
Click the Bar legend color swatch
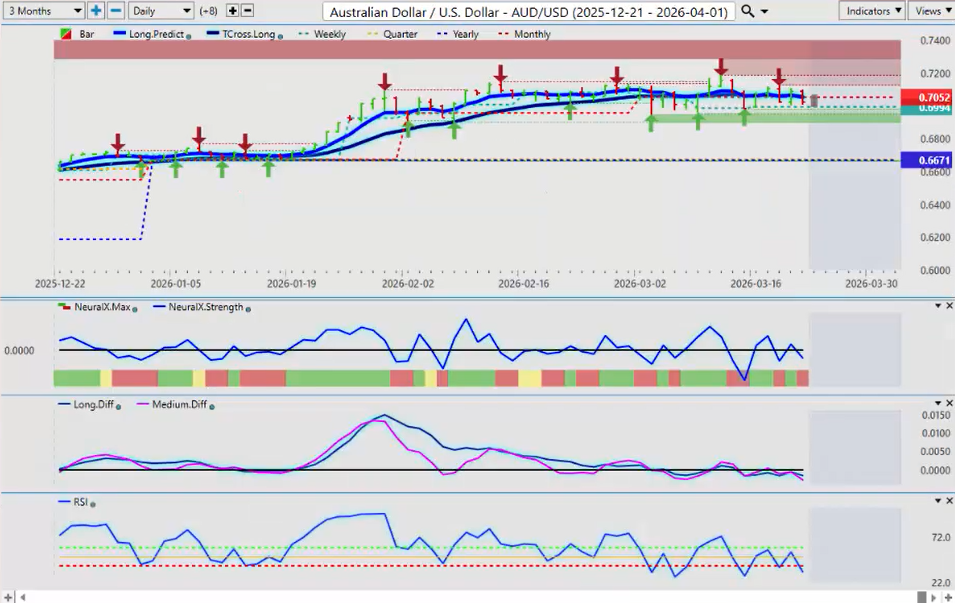[x=66, y=34]
